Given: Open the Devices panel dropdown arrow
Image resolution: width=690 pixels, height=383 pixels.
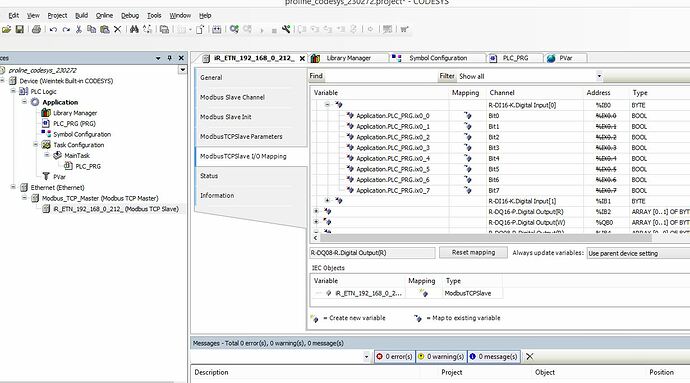Looking at the screenshot, I should pos(158,58).
